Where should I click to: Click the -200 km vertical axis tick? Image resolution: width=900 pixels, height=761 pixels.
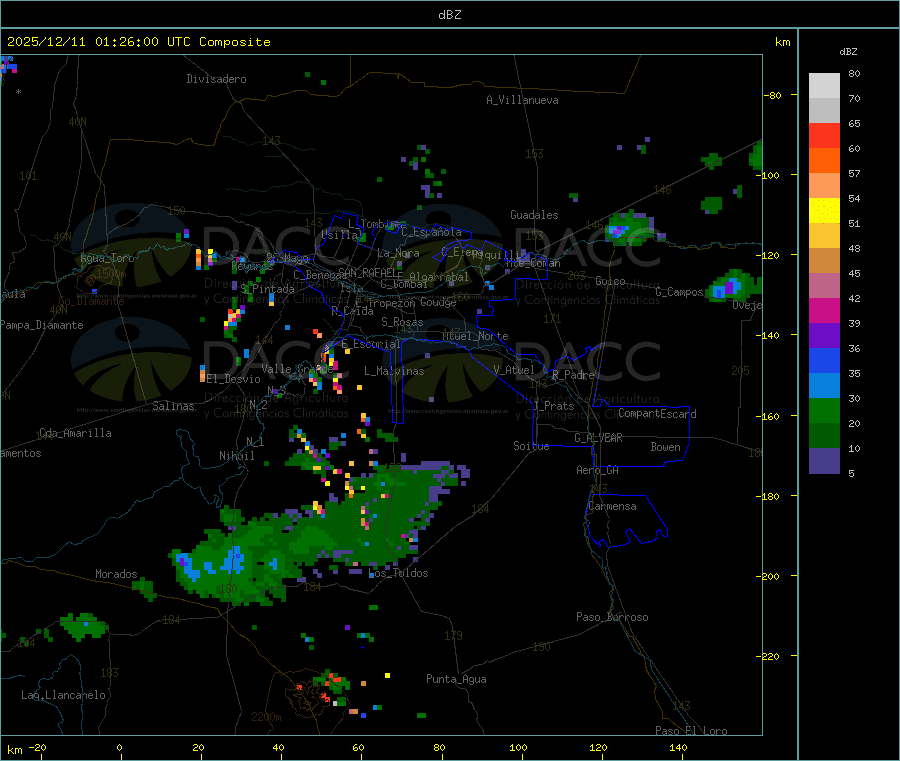click(x=767, y=576)
